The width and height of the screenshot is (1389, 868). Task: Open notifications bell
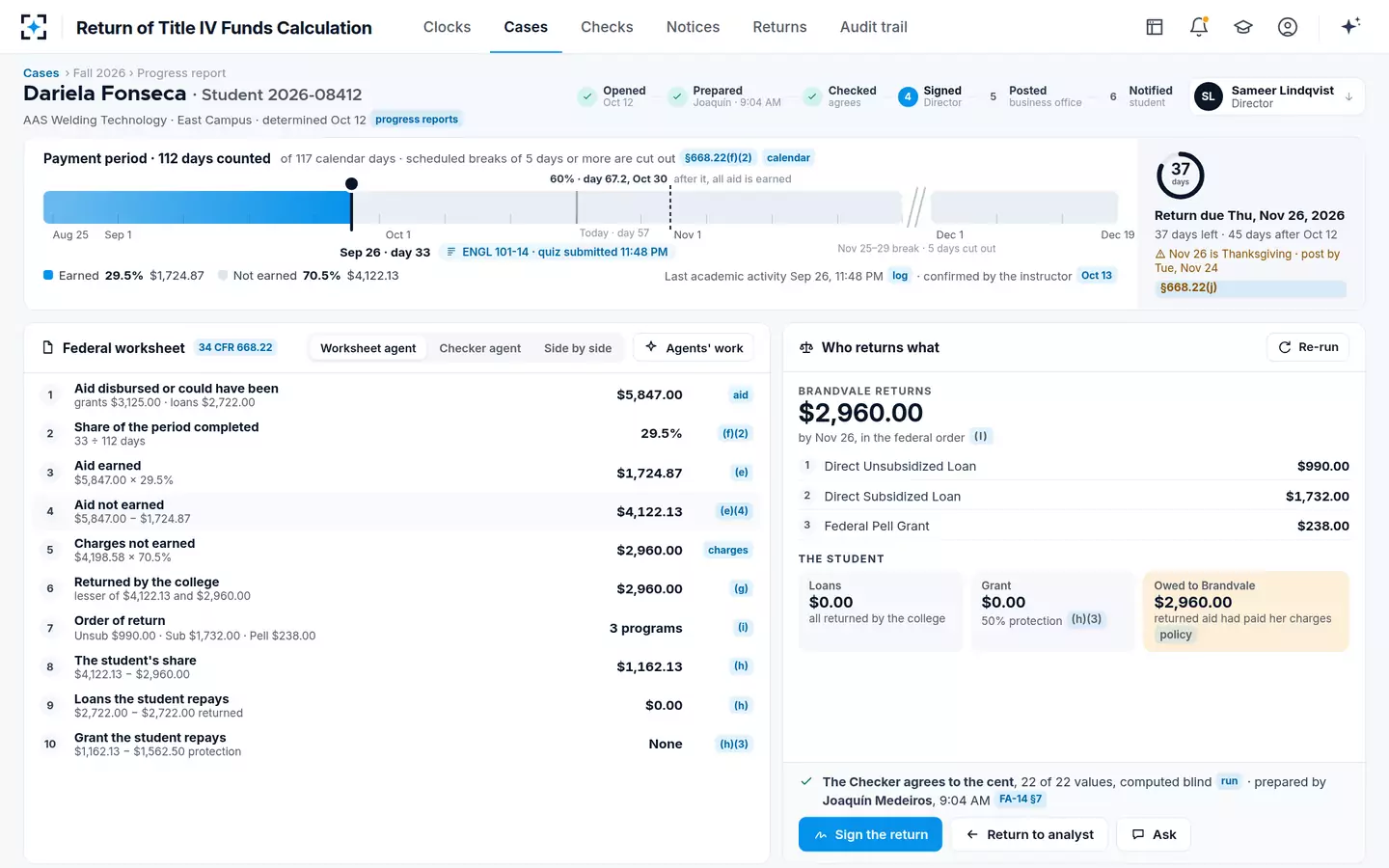click(1199, 27)
